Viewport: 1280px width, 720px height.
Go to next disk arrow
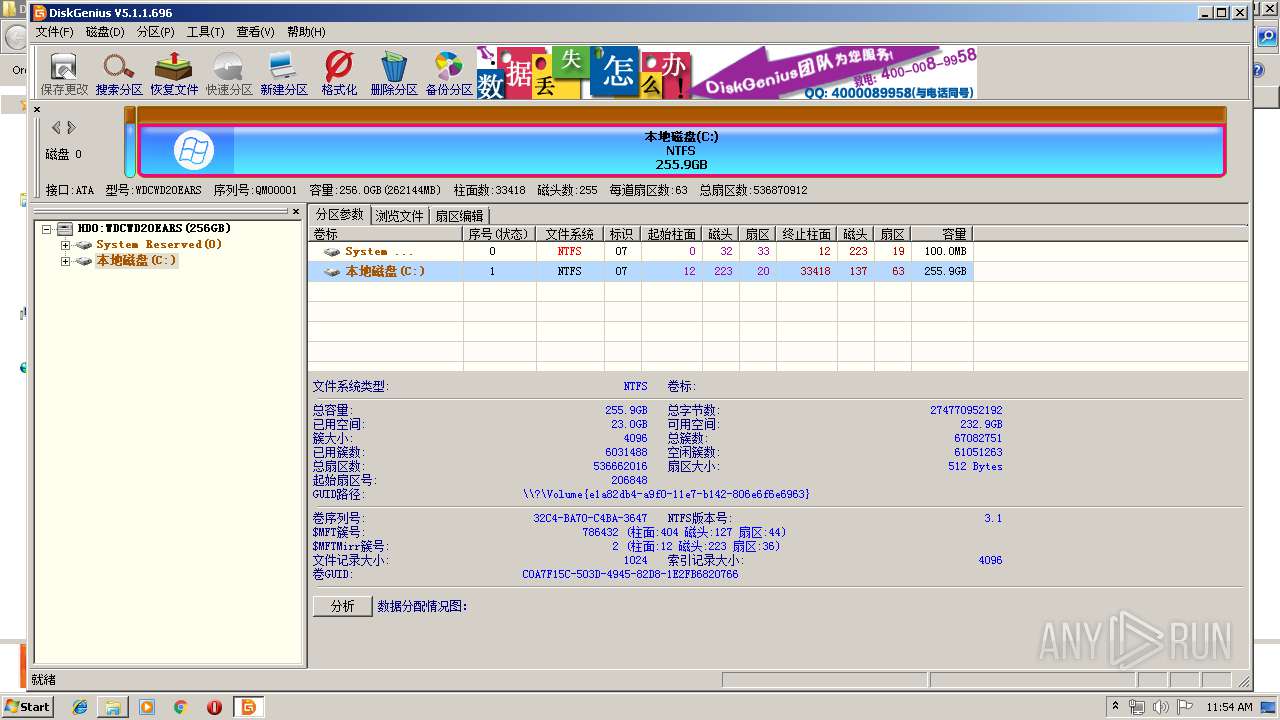click(71, 128)
